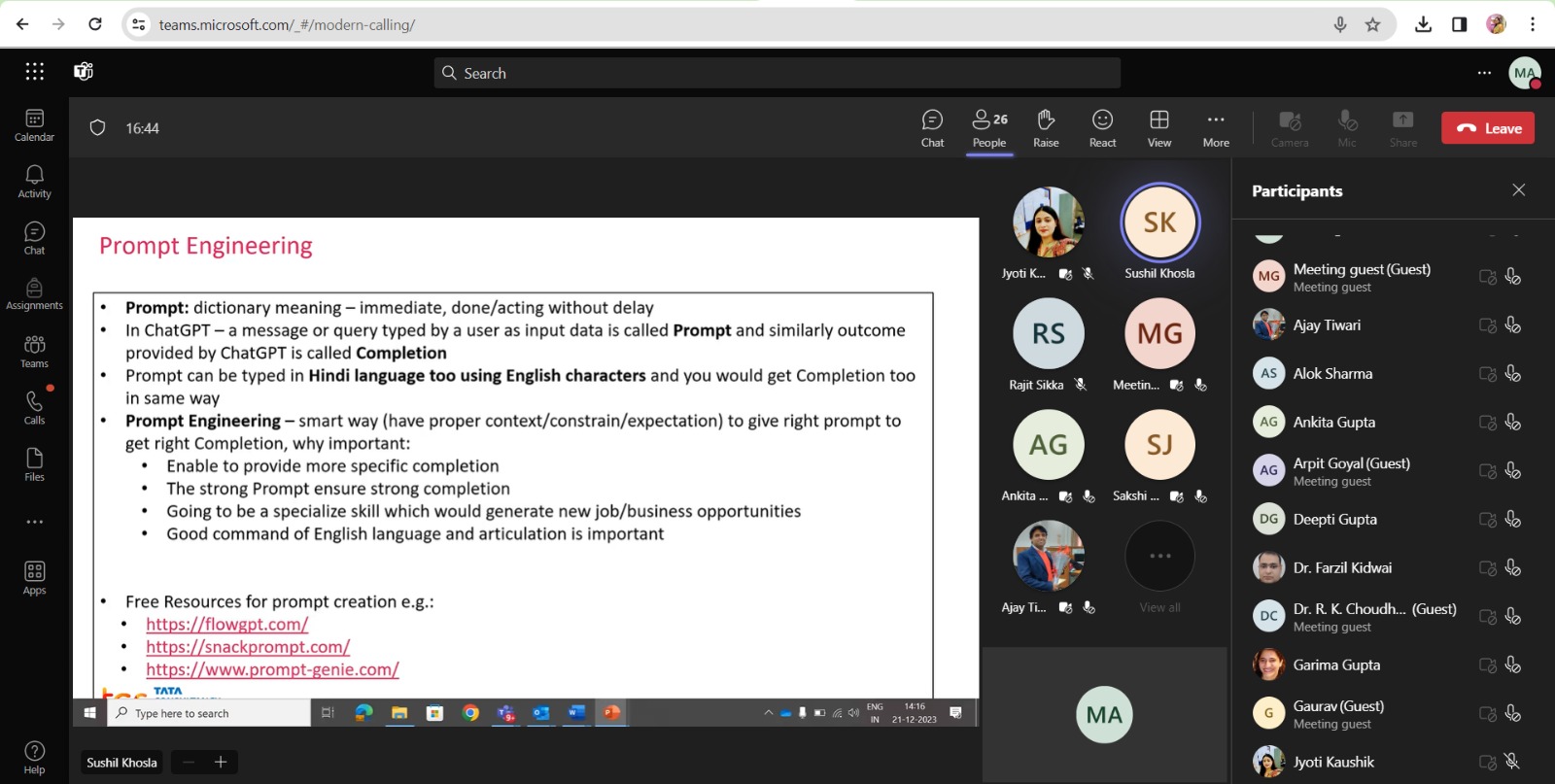The width and height of the screenshot is (1555, 784).
Task: Select Arpit Goyal (Guest) in the list
Action: tap(1351, 463)
